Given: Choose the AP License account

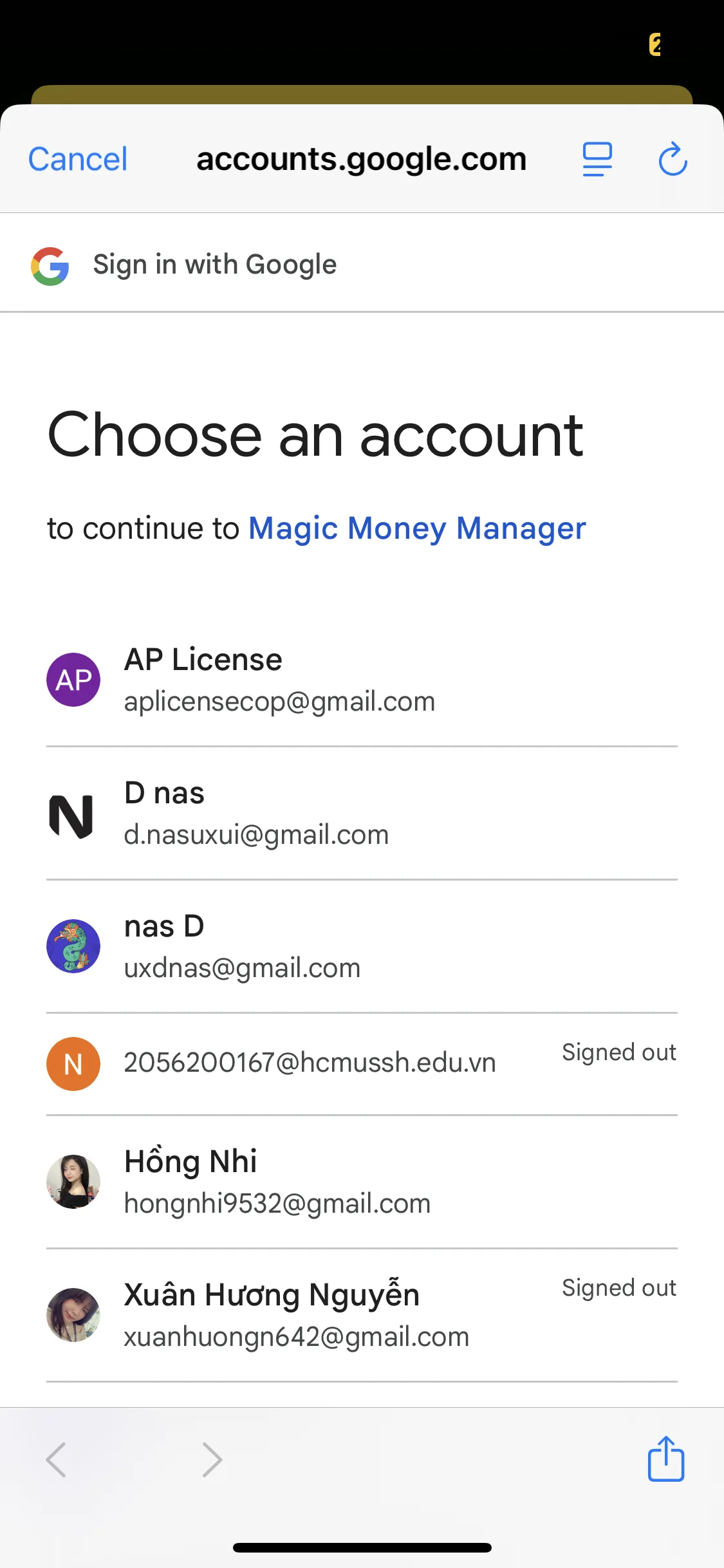Looking at the screenshot, I should point(279,680).
